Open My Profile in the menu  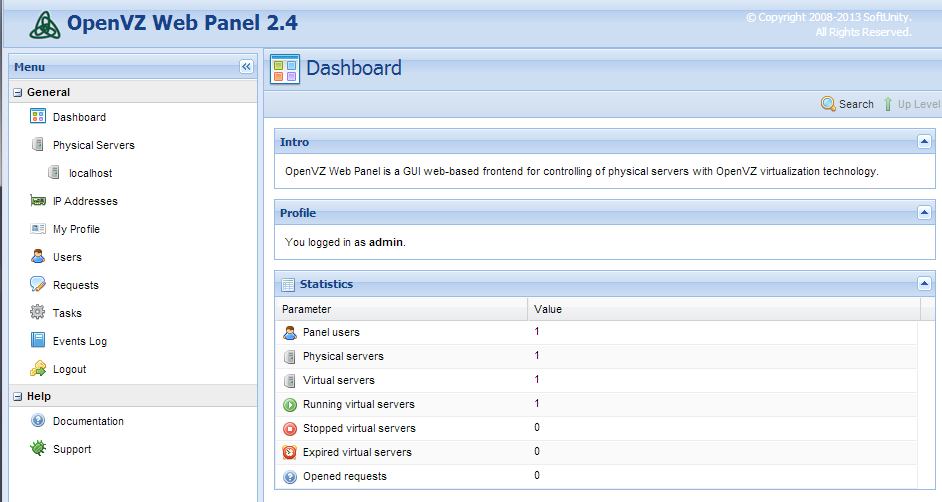76,229
